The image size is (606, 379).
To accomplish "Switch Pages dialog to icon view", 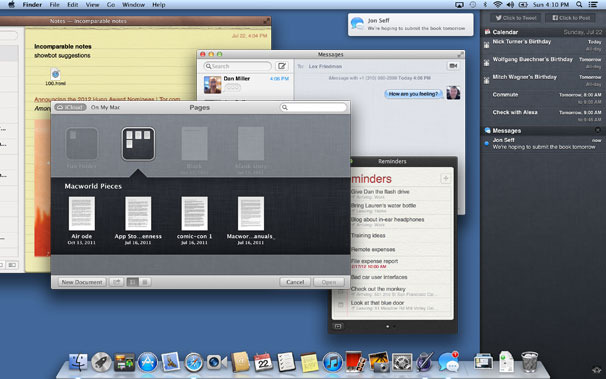I will pos(133,282).
